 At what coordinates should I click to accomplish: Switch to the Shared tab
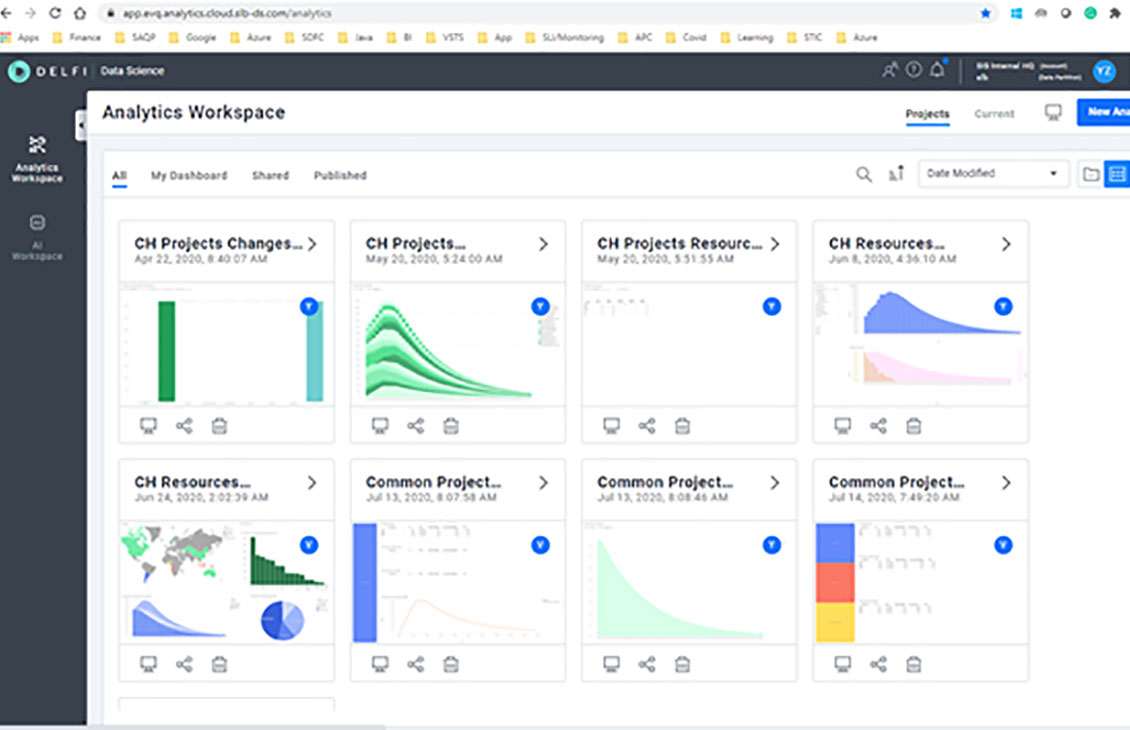pos(270,175)
